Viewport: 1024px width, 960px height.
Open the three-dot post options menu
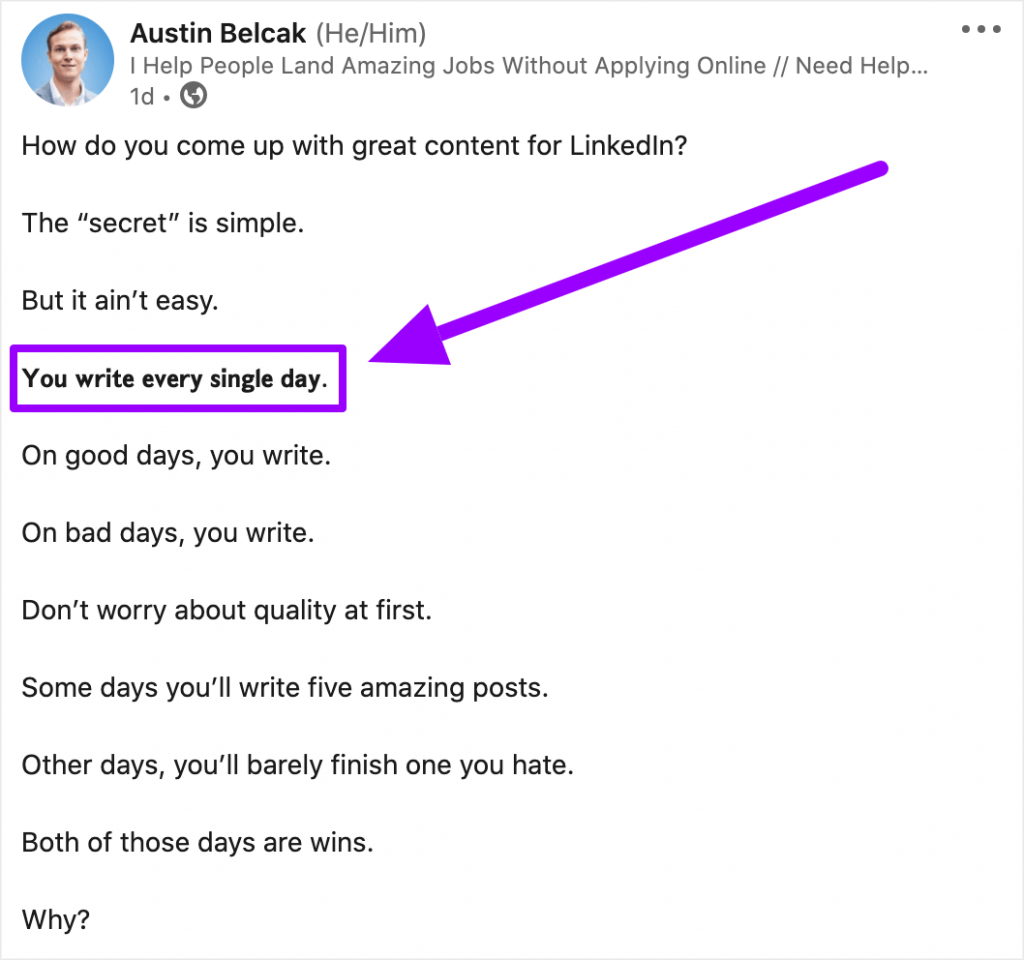(980, 30)
